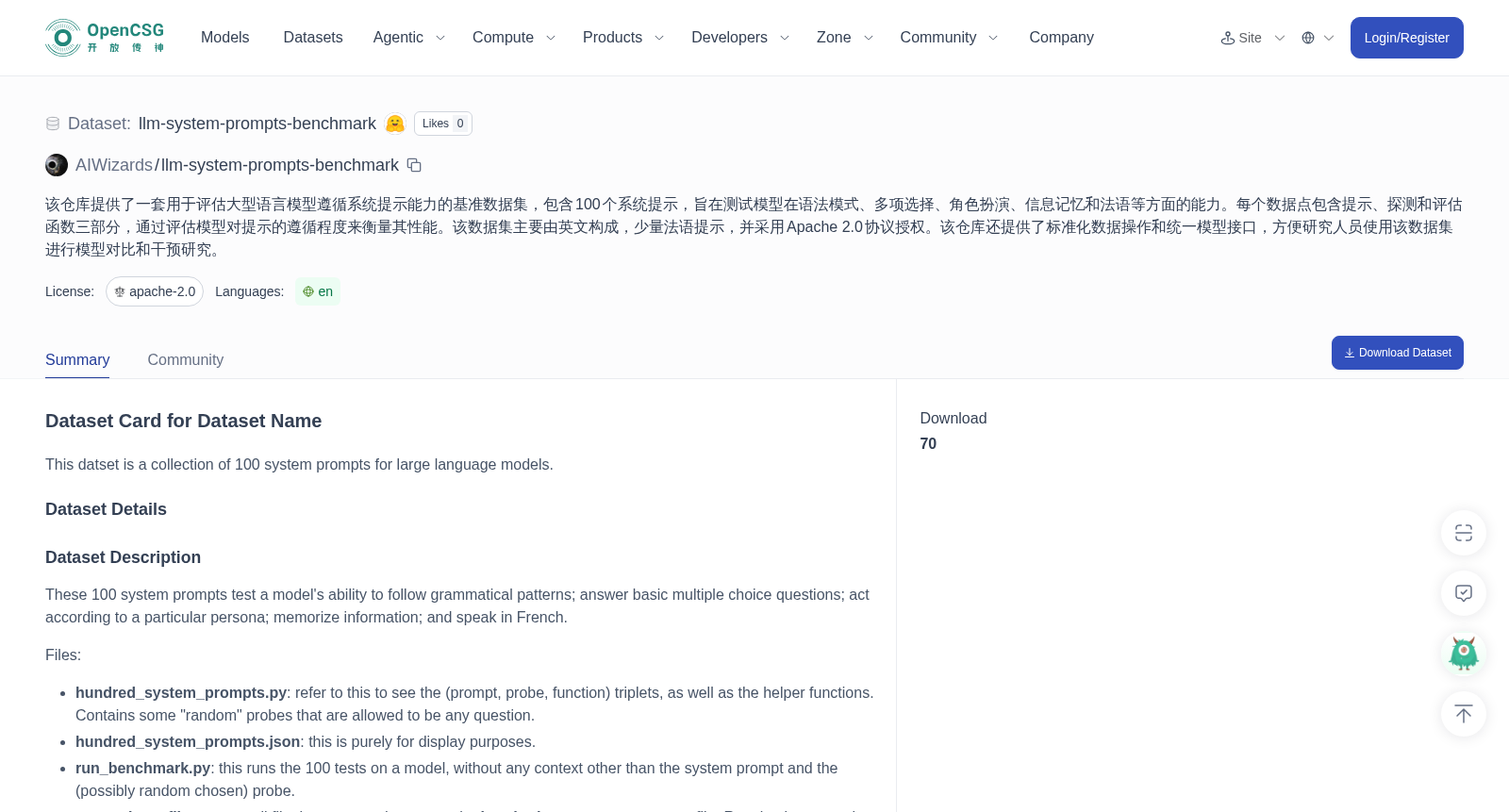Click the globe language icon

1308,38
